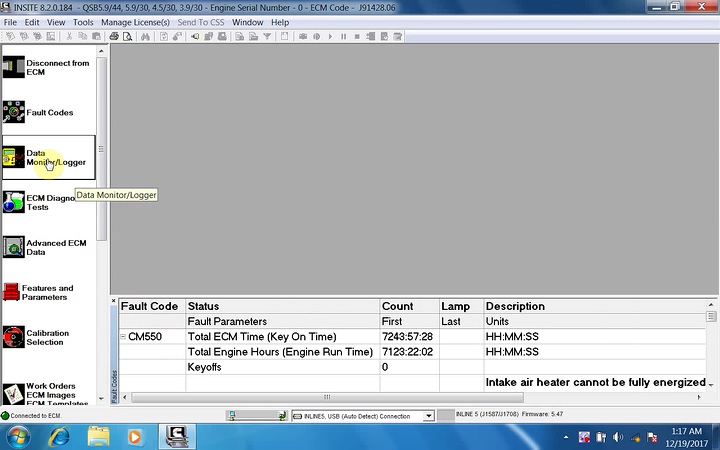This screenshot has height=450, width=720.
Task: Open the View menu
Action: coord(56,22)
